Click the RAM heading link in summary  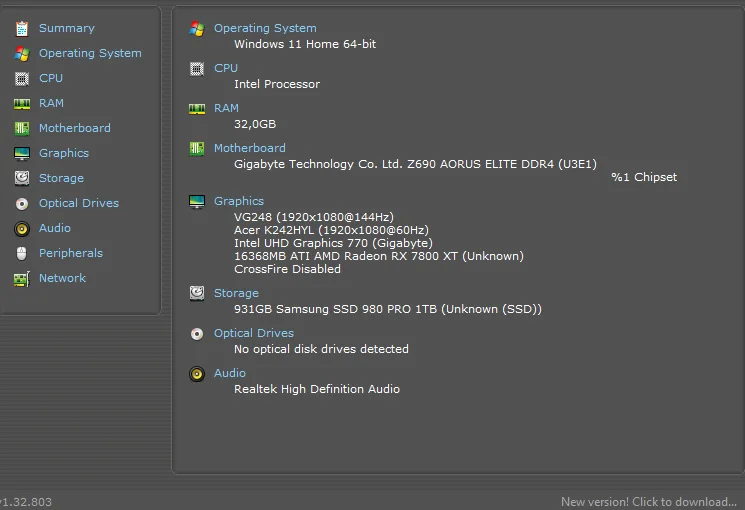(226, 108)
